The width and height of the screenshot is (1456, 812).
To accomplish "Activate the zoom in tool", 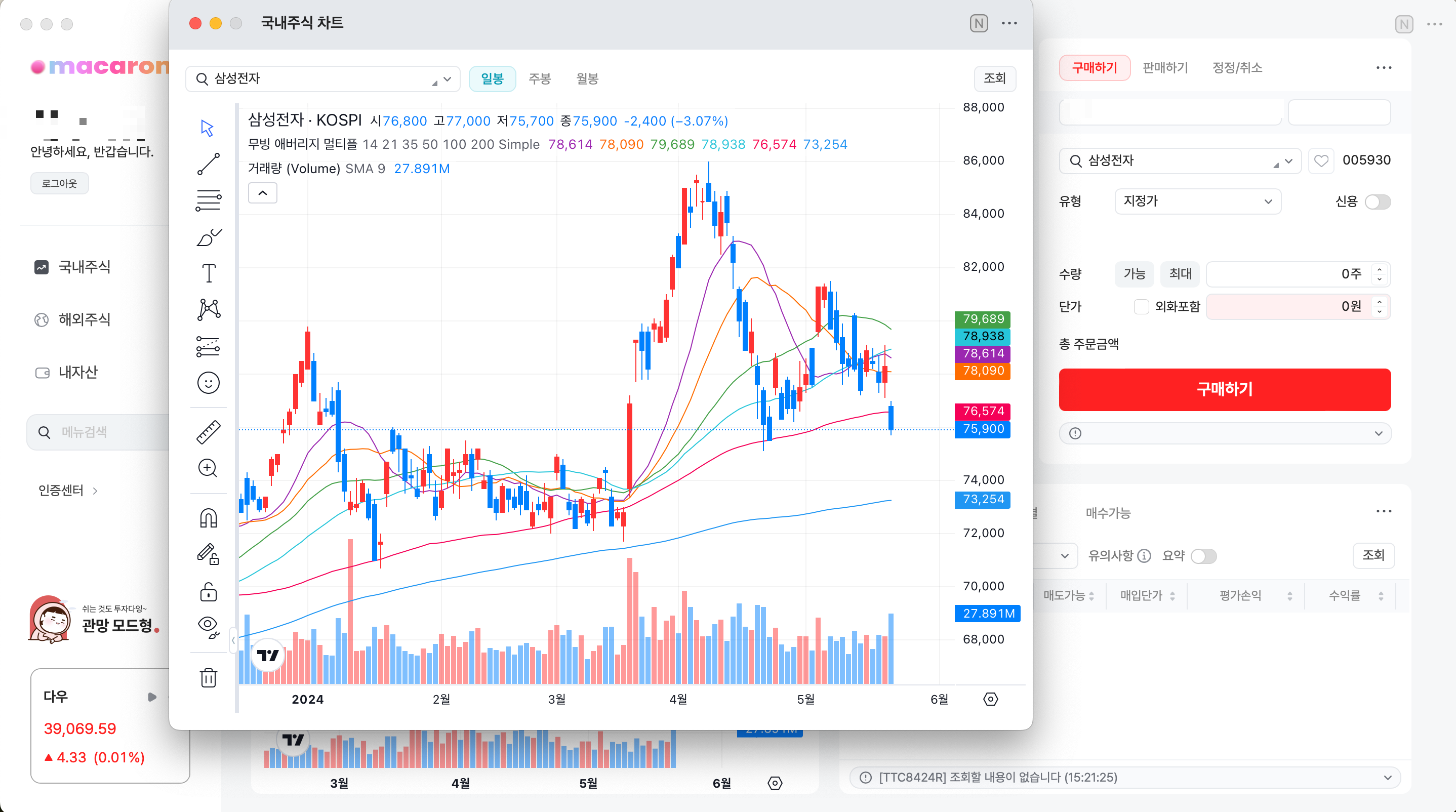I will 208,468.
